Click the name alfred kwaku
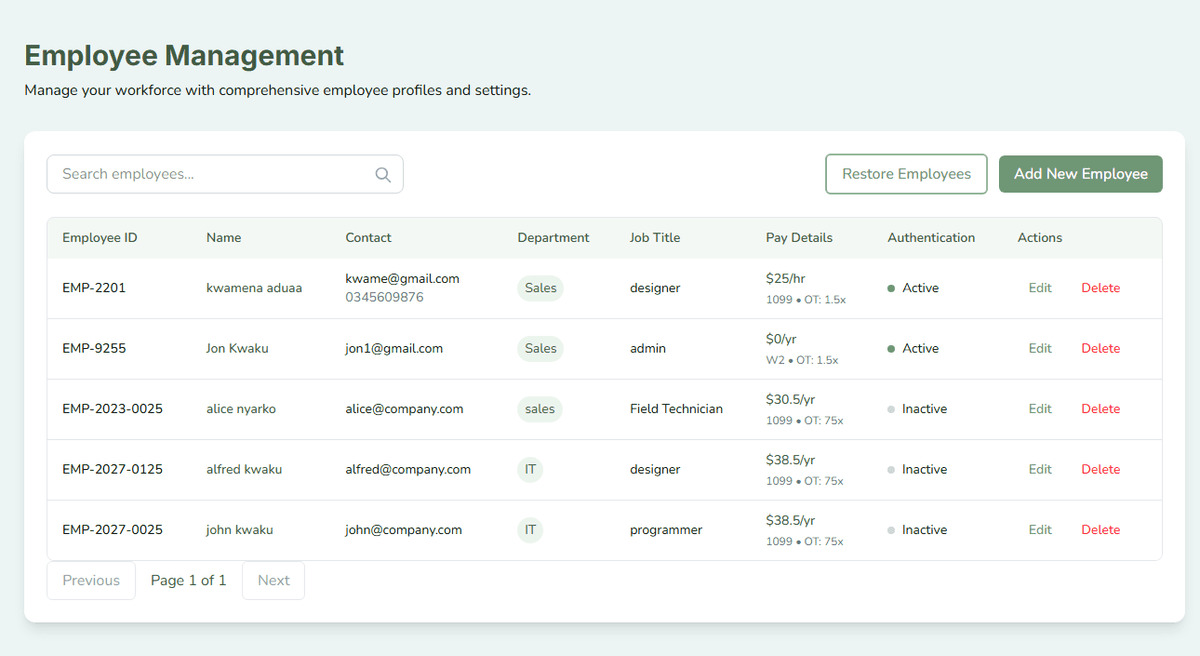 tap(244, 469)
